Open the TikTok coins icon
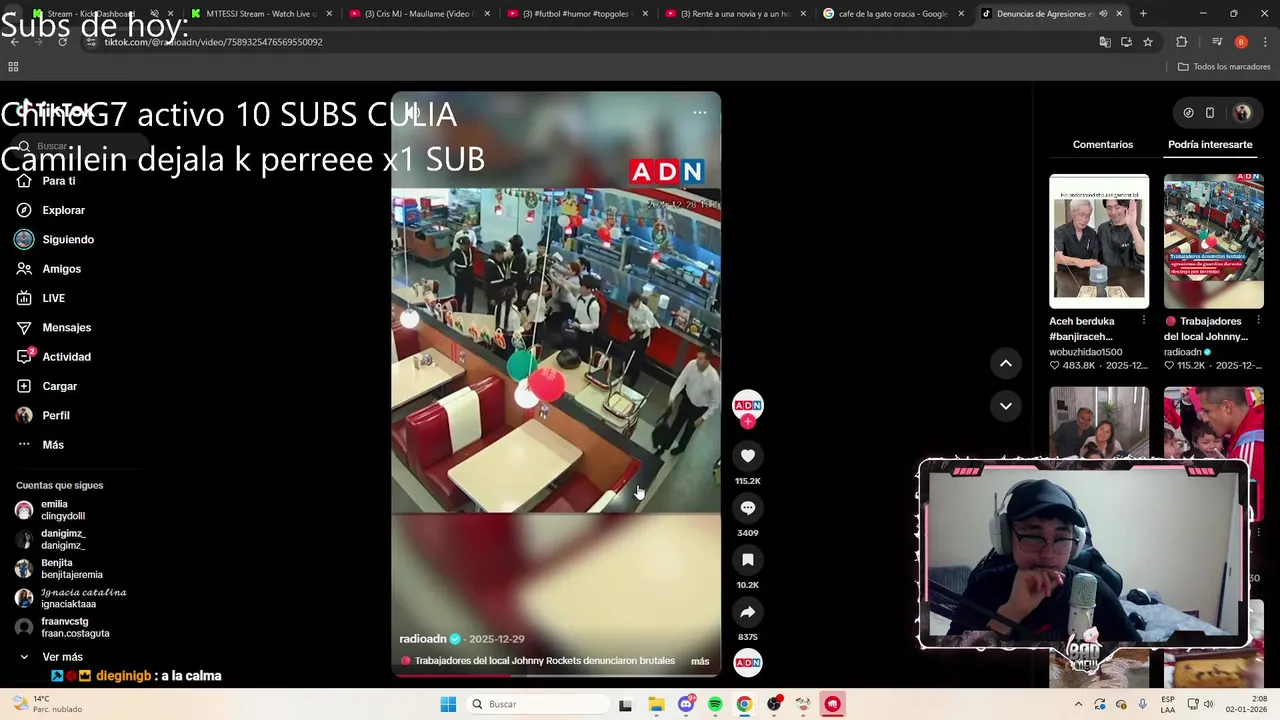 point(1188,113)
